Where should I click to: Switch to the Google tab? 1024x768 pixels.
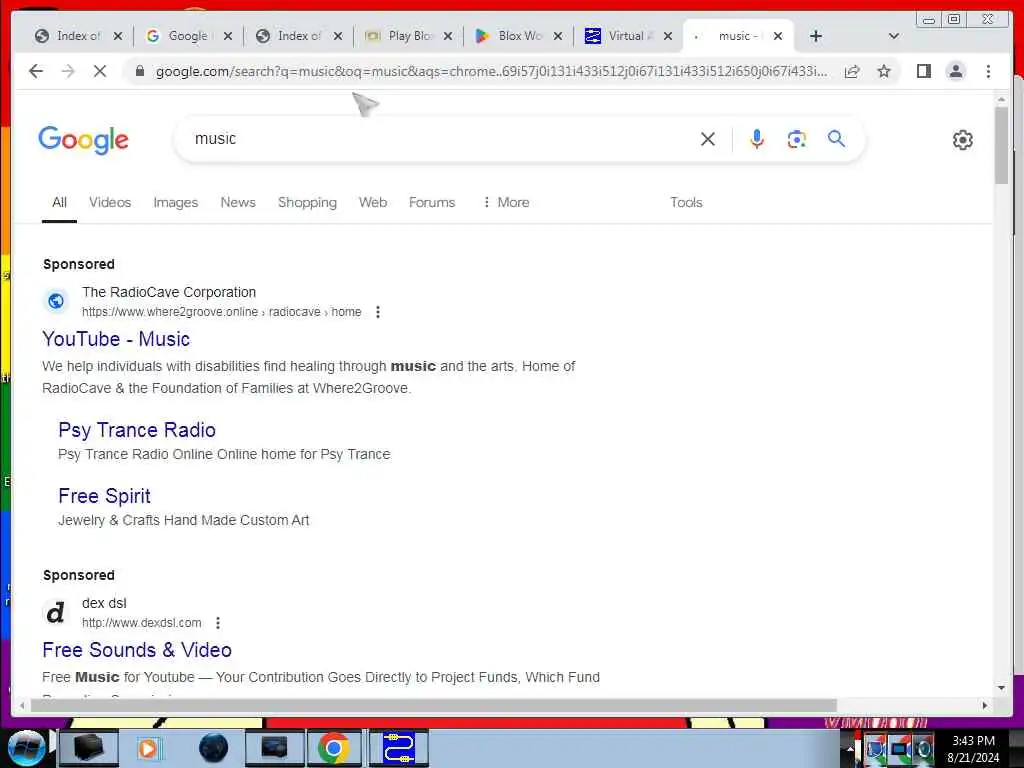click(188, 36)
